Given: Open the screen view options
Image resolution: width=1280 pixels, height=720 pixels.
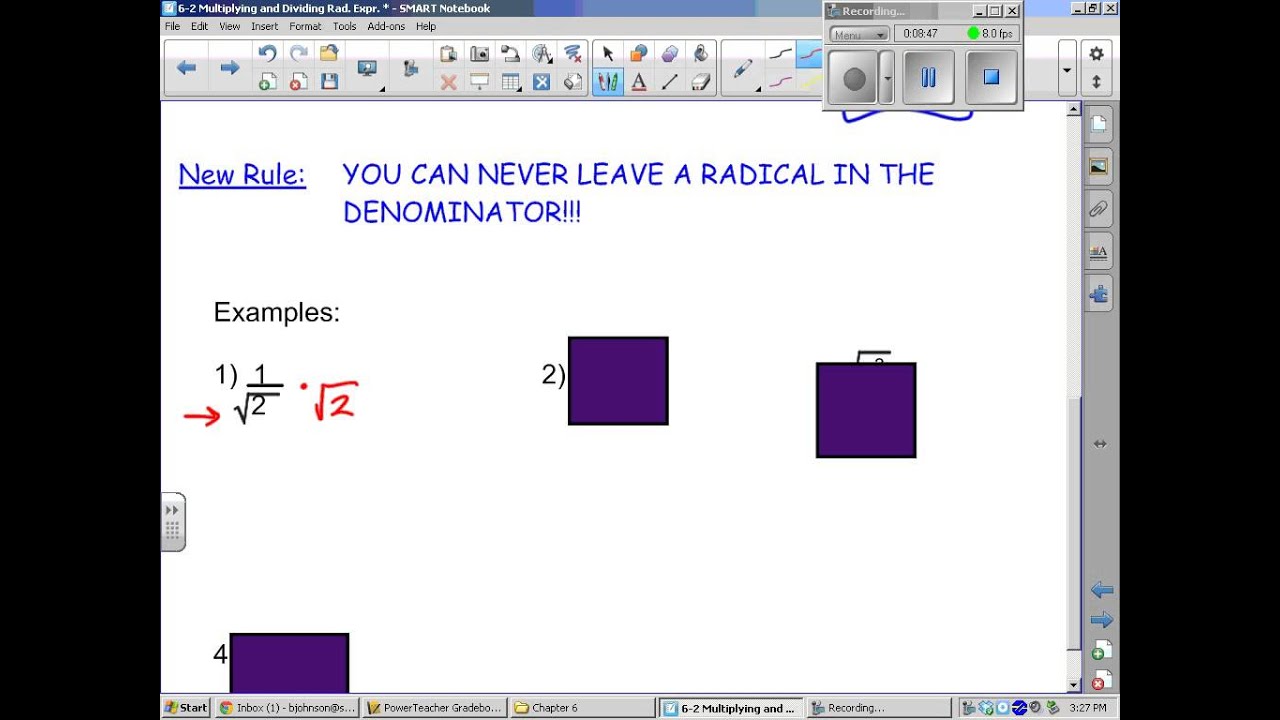Looking at the screenshot, I should tap(368, 68).
